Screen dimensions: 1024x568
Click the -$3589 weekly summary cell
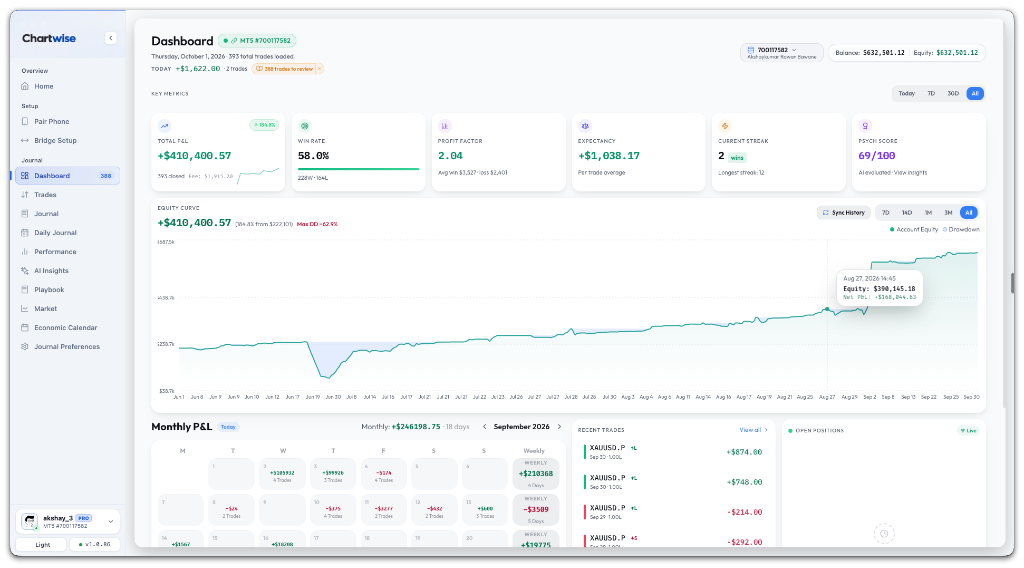[x=536, y=509]
